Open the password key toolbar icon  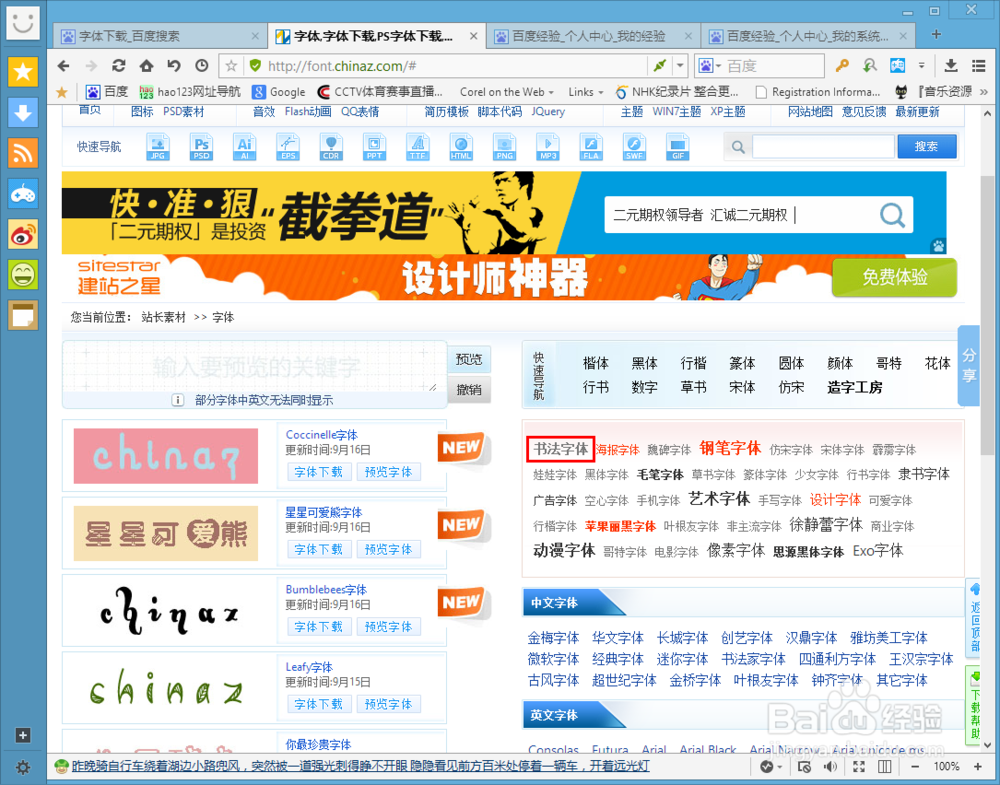pos(842,65)
